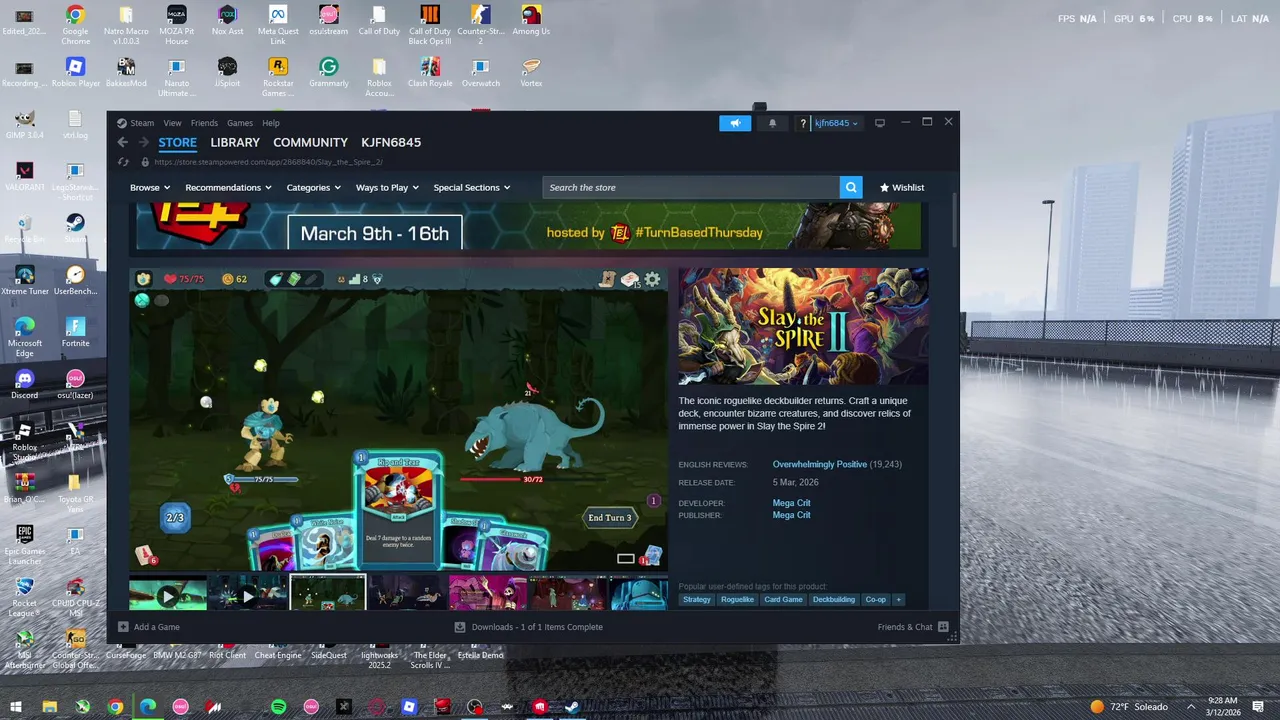Select Clash Royale desktop shortcut
Image resolution: width=1280 pixels, height=720 pixels.
point(430,72)
